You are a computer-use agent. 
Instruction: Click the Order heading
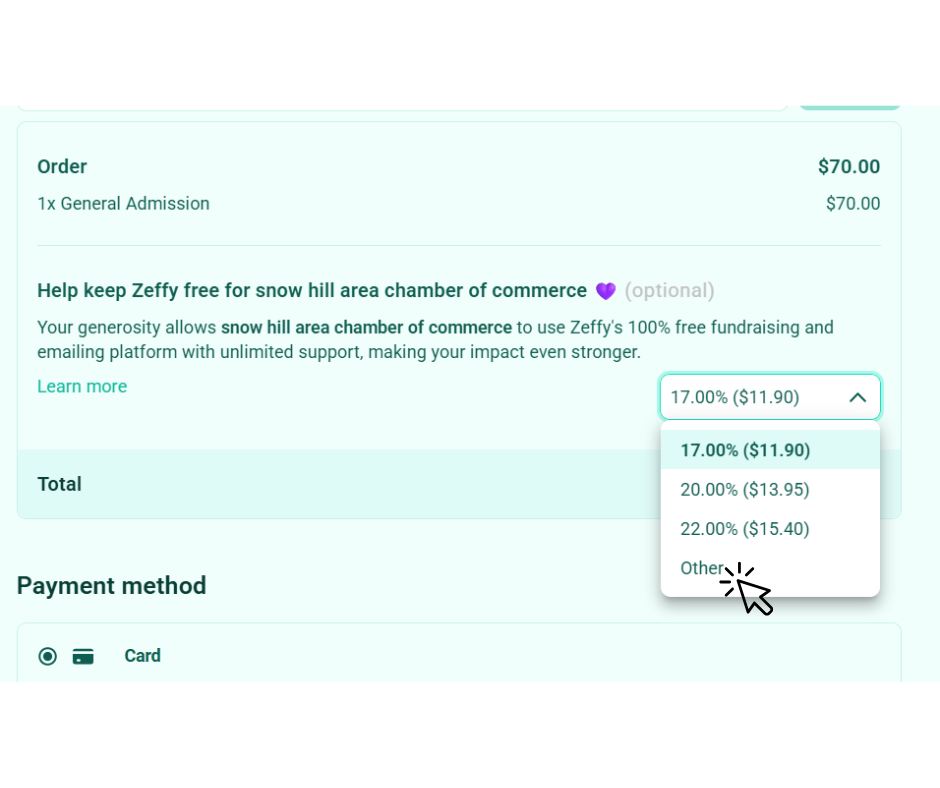tap(62, 166)
